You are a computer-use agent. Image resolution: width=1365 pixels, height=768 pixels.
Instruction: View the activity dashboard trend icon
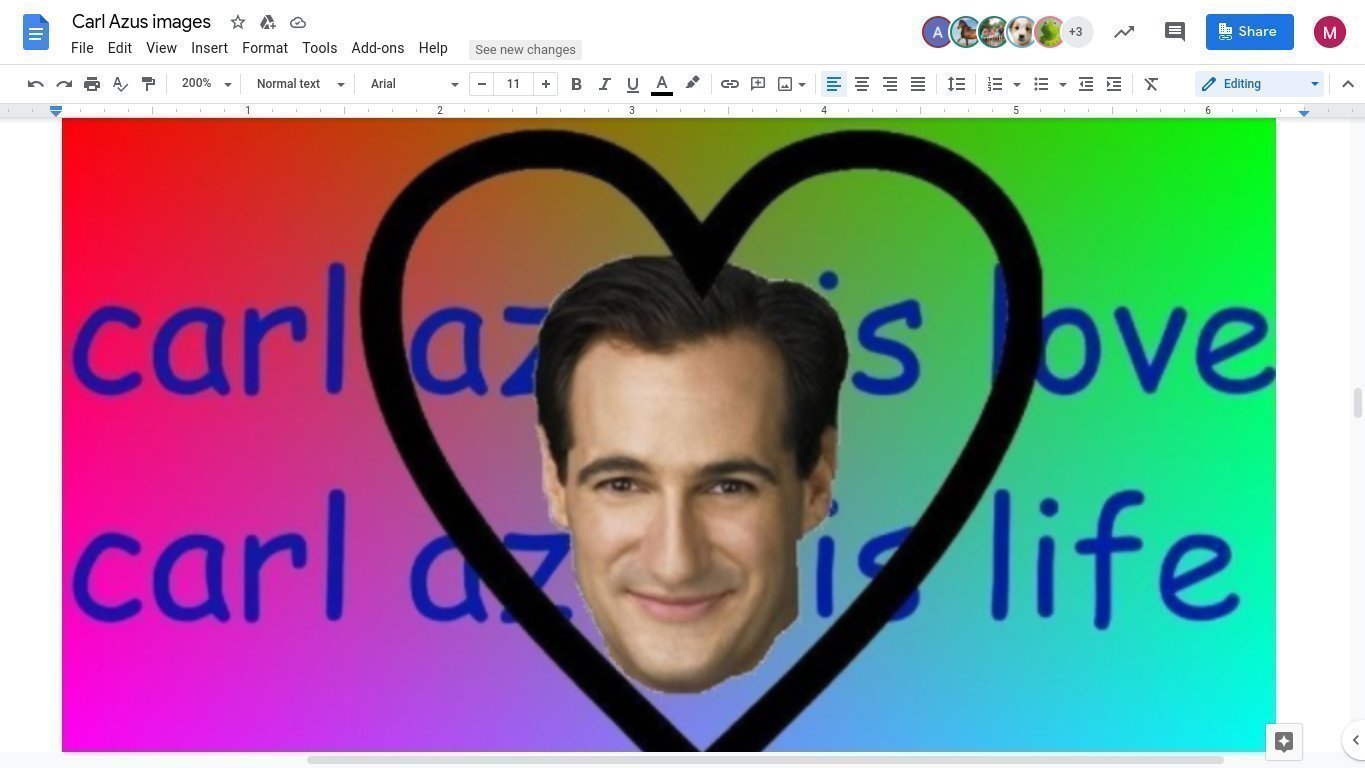tap(1124, 32)
